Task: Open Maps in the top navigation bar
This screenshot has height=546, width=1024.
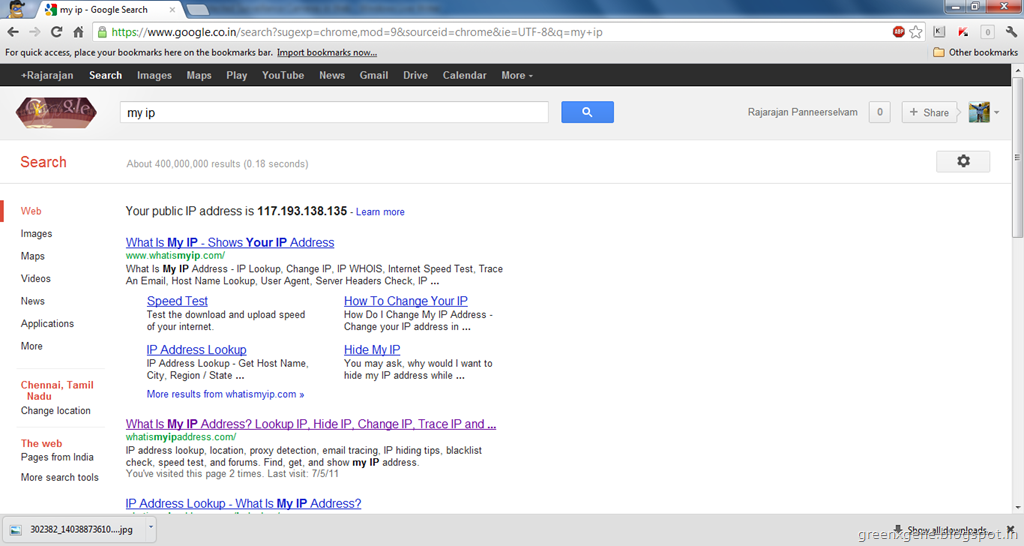Action: click(x=199, y=75)
